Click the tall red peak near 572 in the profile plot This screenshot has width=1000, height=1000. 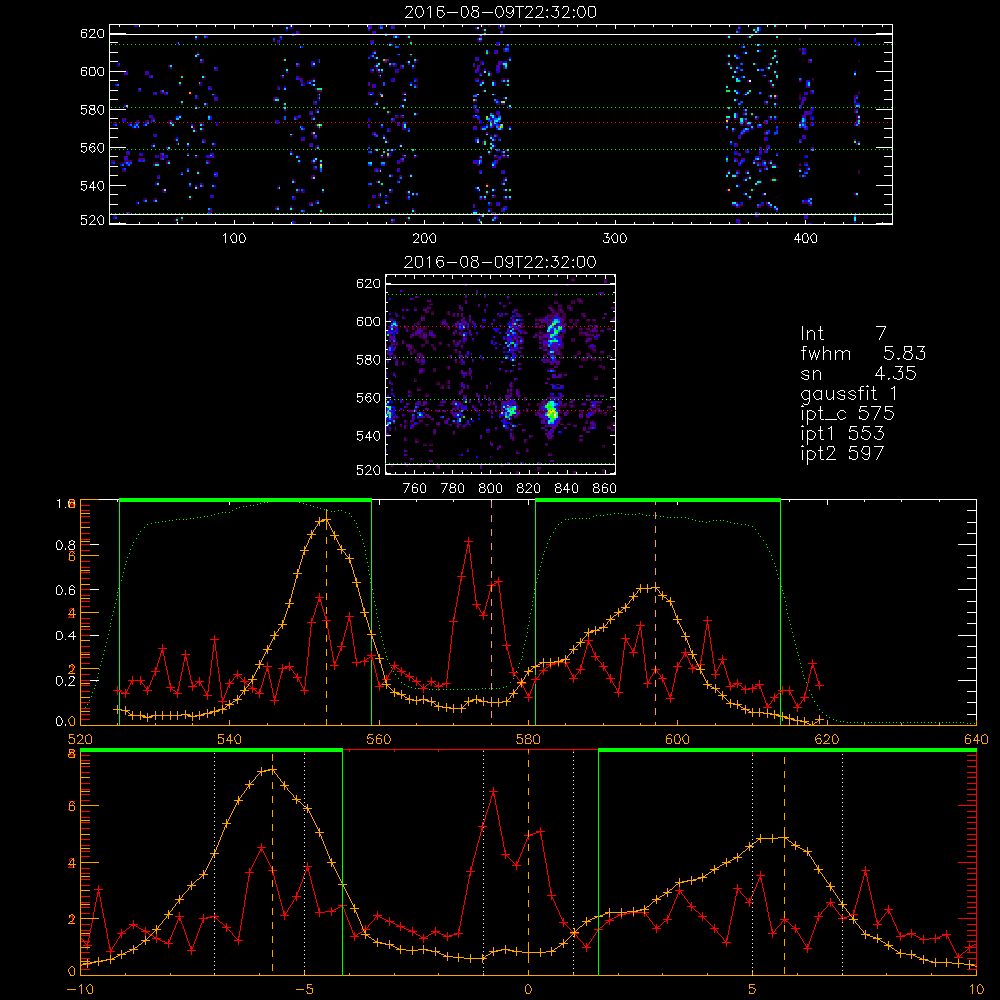click(469, 541)
